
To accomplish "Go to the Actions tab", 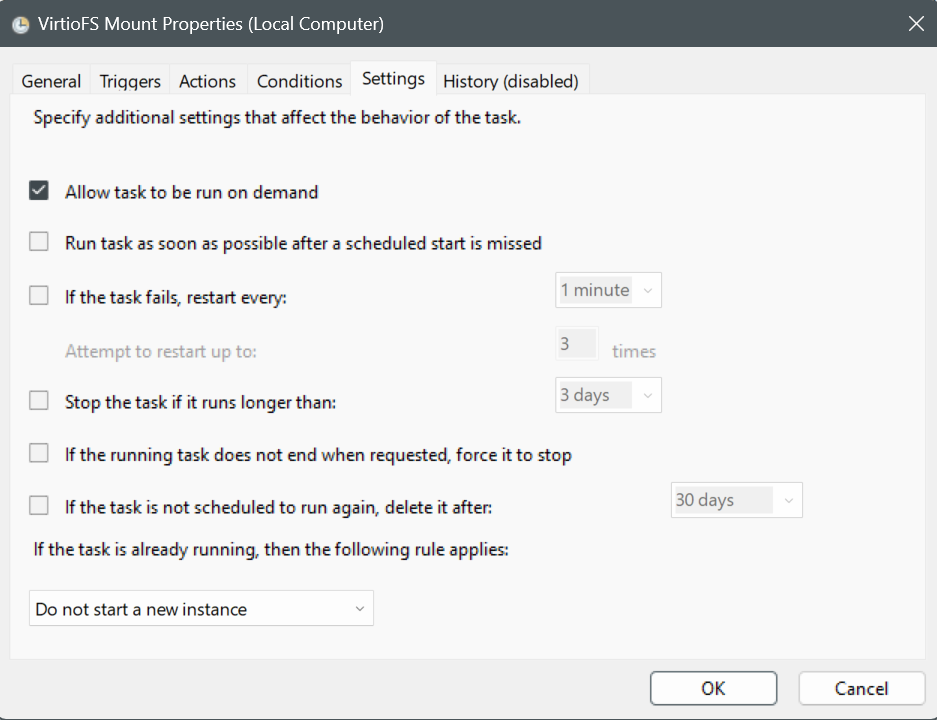I will [x=207, y=81].
